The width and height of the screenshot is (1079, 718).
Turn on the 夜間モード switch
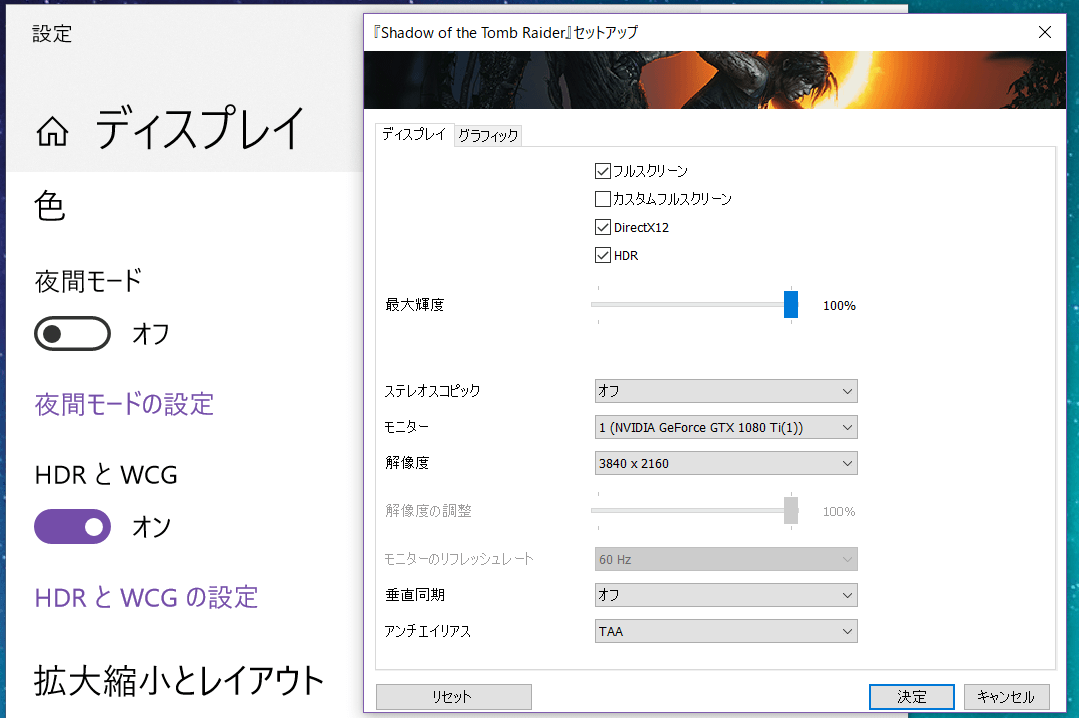point(72,334)
